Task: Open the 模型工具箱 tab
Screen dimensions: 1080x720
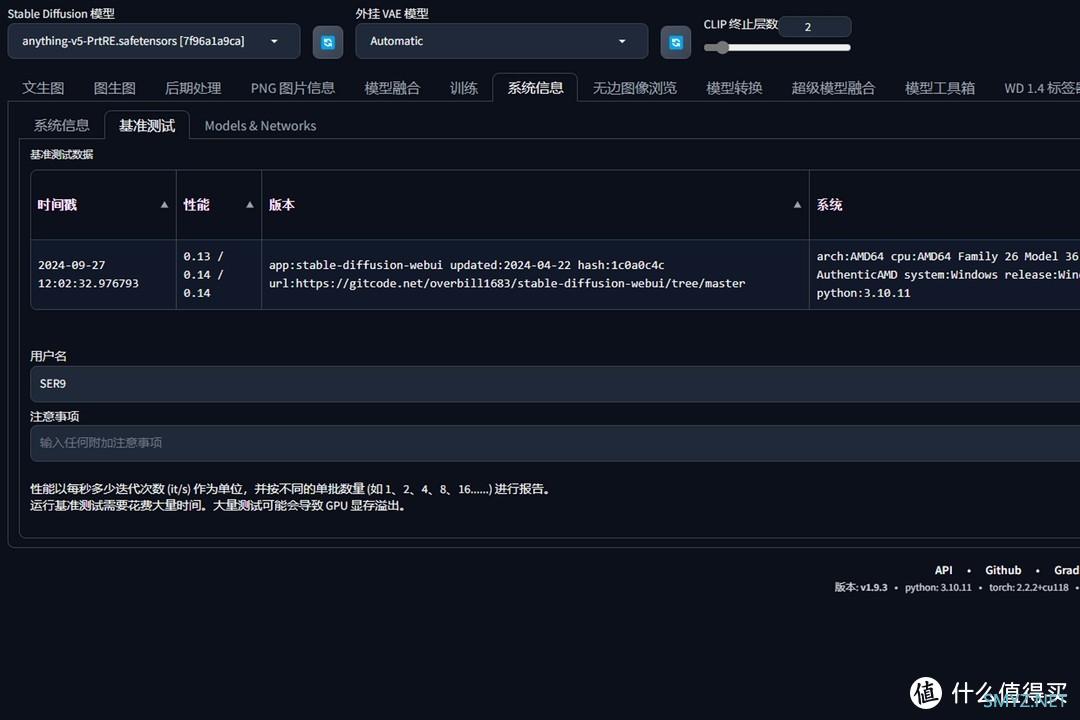Action: point(939,88)
